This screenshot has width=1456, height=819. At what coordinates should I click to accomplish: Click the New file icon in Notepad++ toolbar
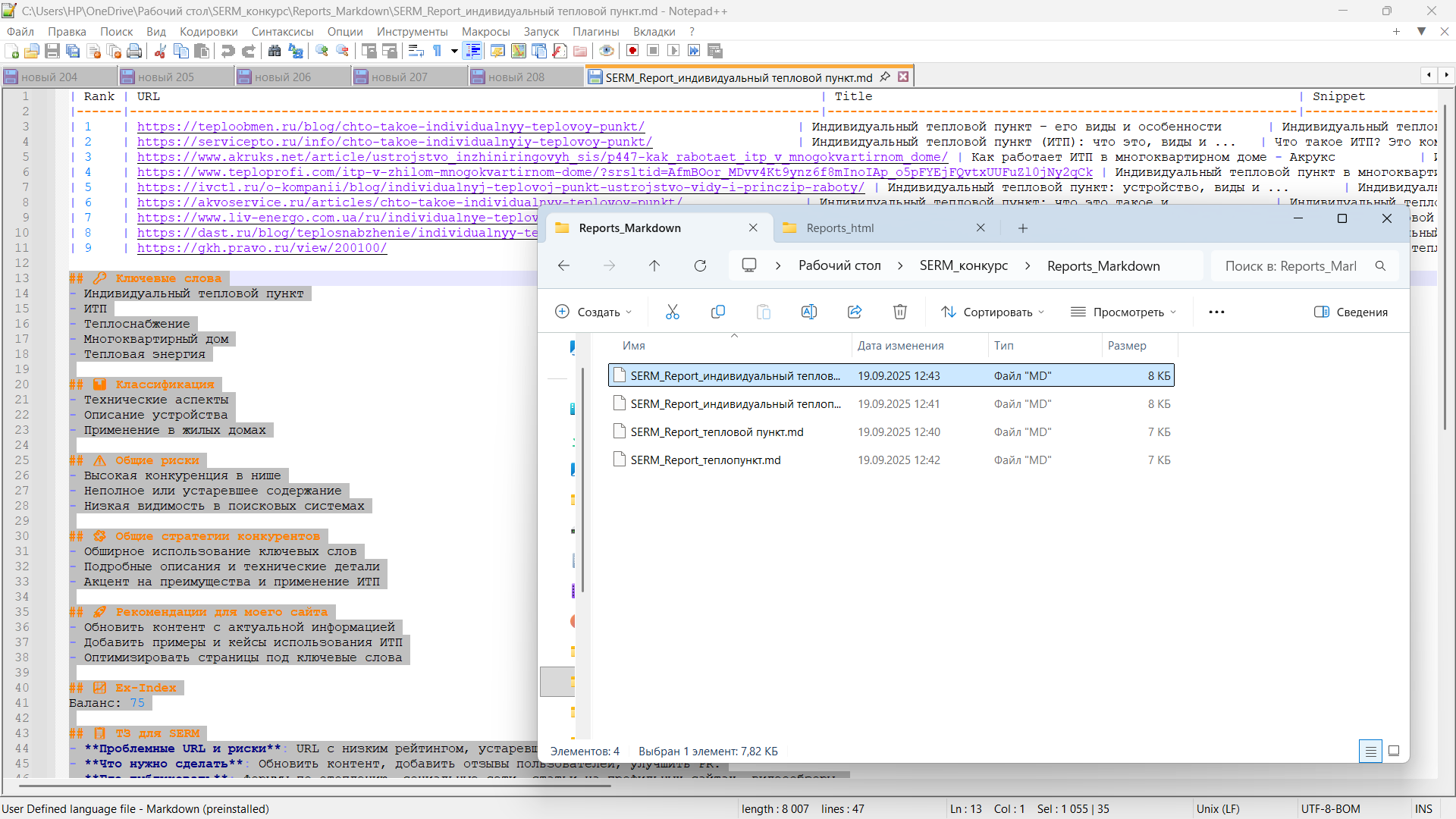[12, 51]
